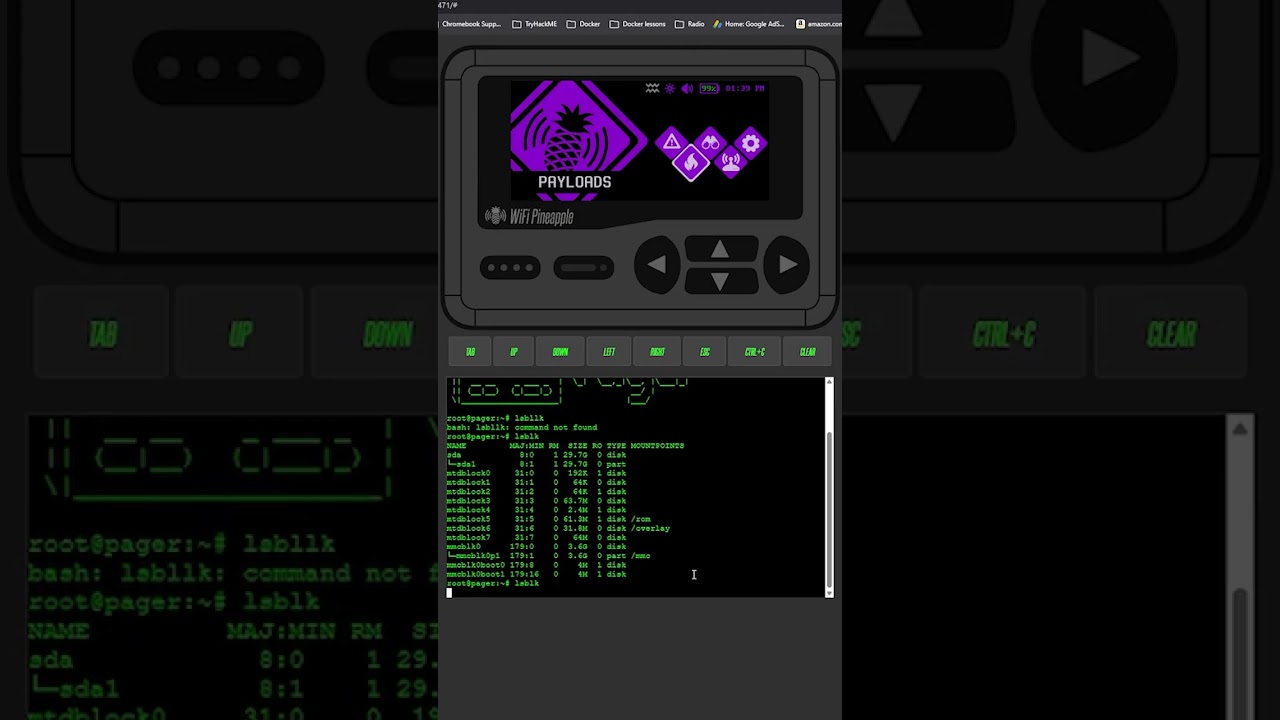Click the ESC terminal key button
The height and width of the screenshot is (720, 1280).
[x=705, y=352]
